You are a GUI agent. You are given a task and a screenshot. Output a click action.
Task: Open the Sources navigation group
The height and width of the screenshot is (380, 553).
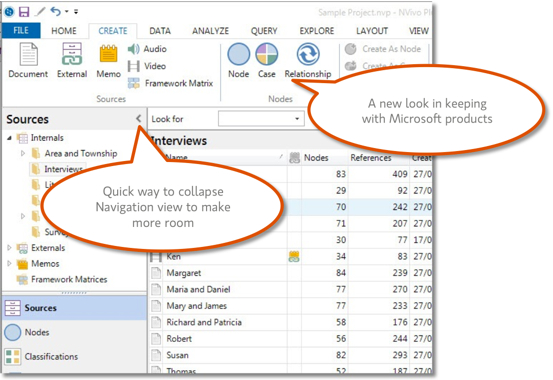coord(74,308)
